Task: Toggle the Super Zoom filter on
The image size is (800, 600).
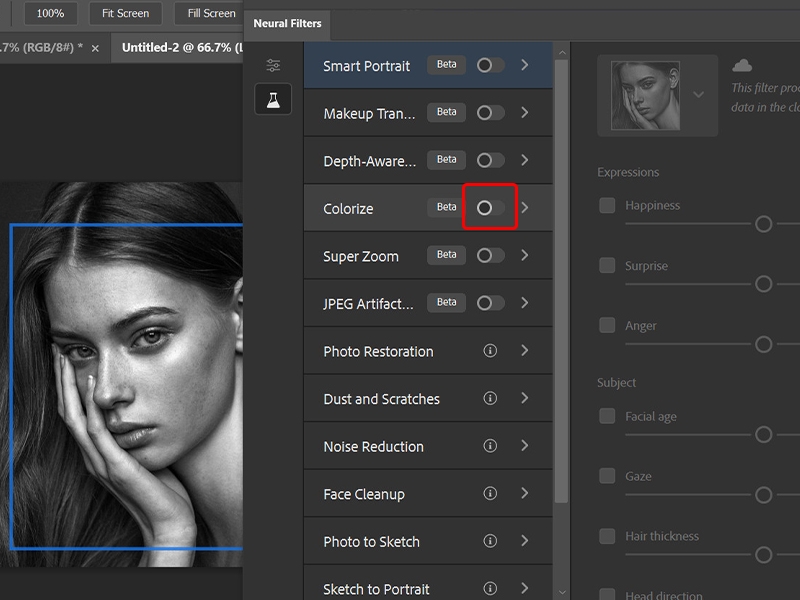Action: click(x=490, y=255)
